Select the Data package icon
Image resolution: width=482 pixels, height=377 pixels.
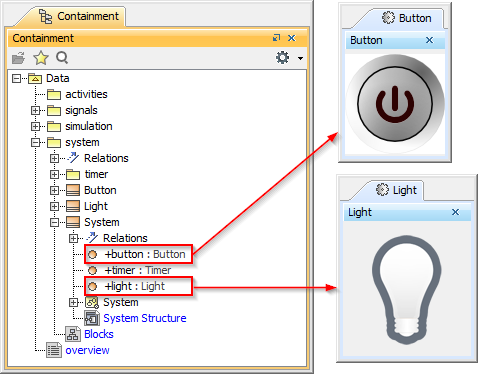pyautogui.click(x=35, y=79)
